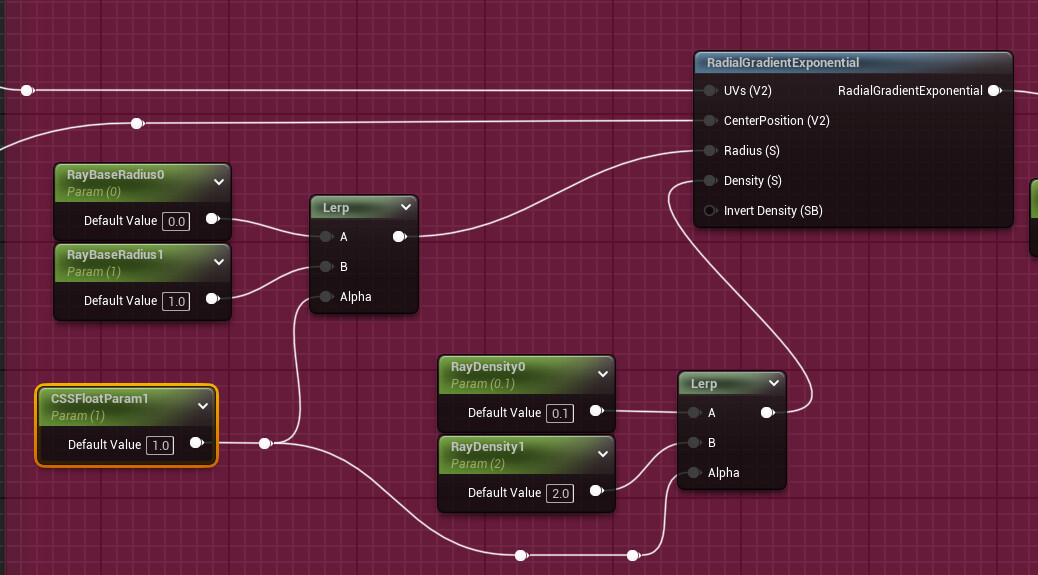Select the RadialGradientExponential node title
The image size is (1038, 575).
[783, 63]
